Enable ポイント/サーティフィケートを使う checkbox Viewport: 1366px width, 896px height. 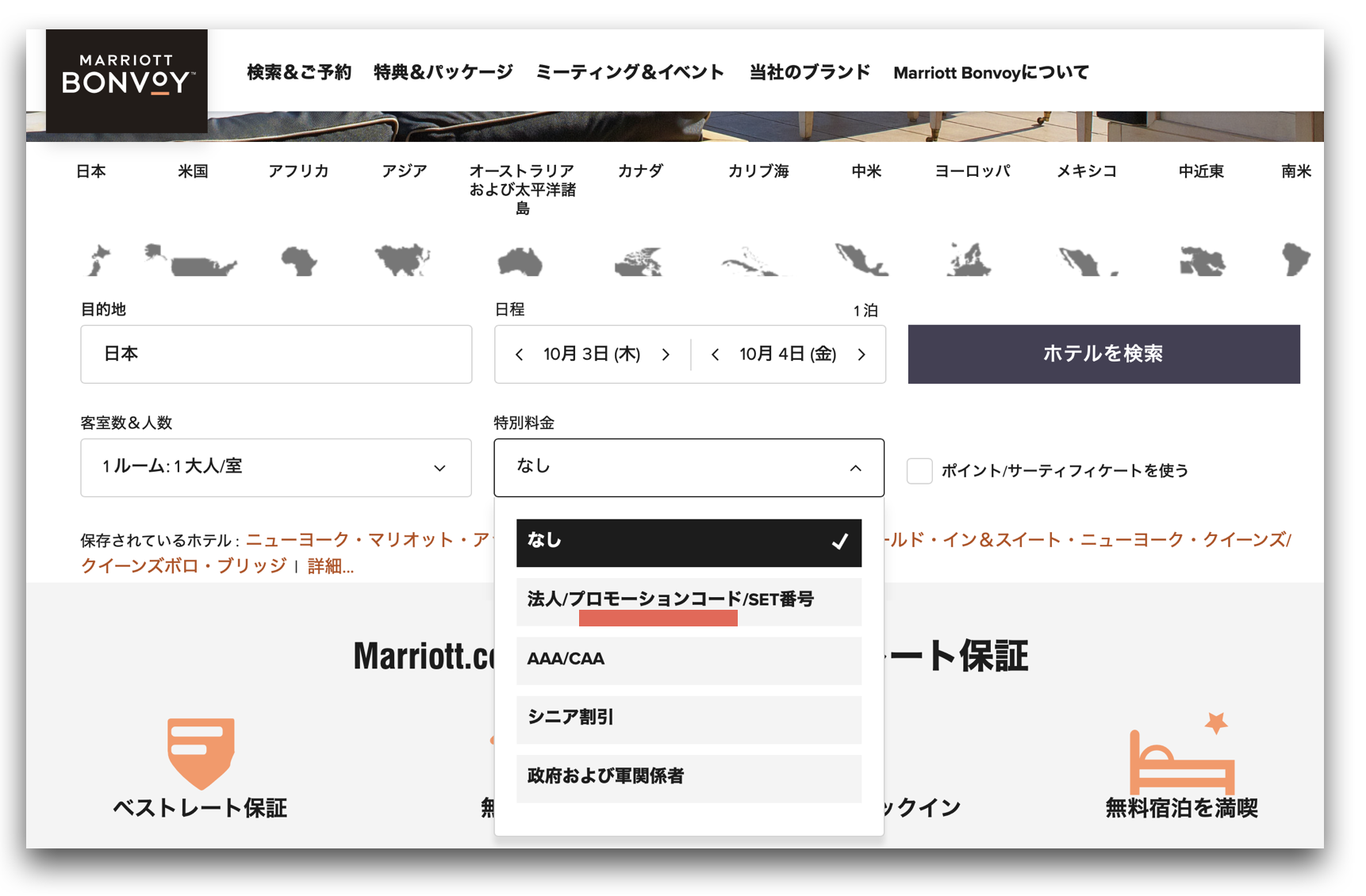click(919, 470)
